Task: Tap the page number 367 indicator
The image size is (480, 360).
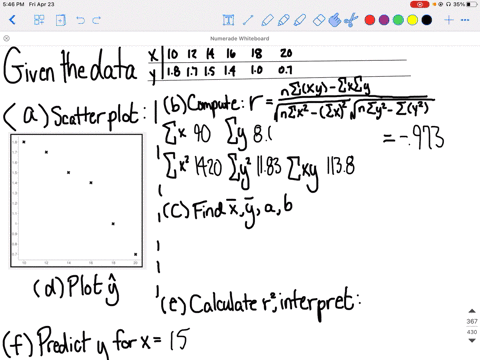Action: [472, 321]
